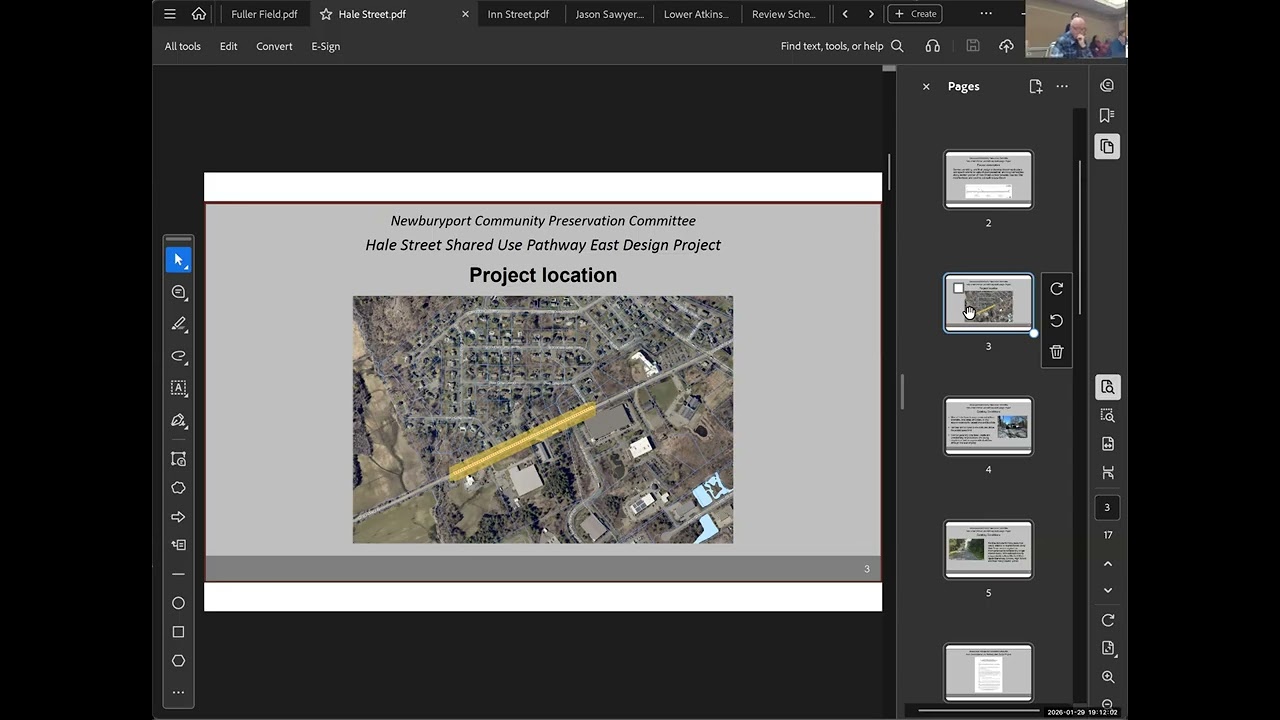This screenshot has height=720, width=1280.
Task: Rotate page 3 counterclockwise
Action: click(1056, 321)
